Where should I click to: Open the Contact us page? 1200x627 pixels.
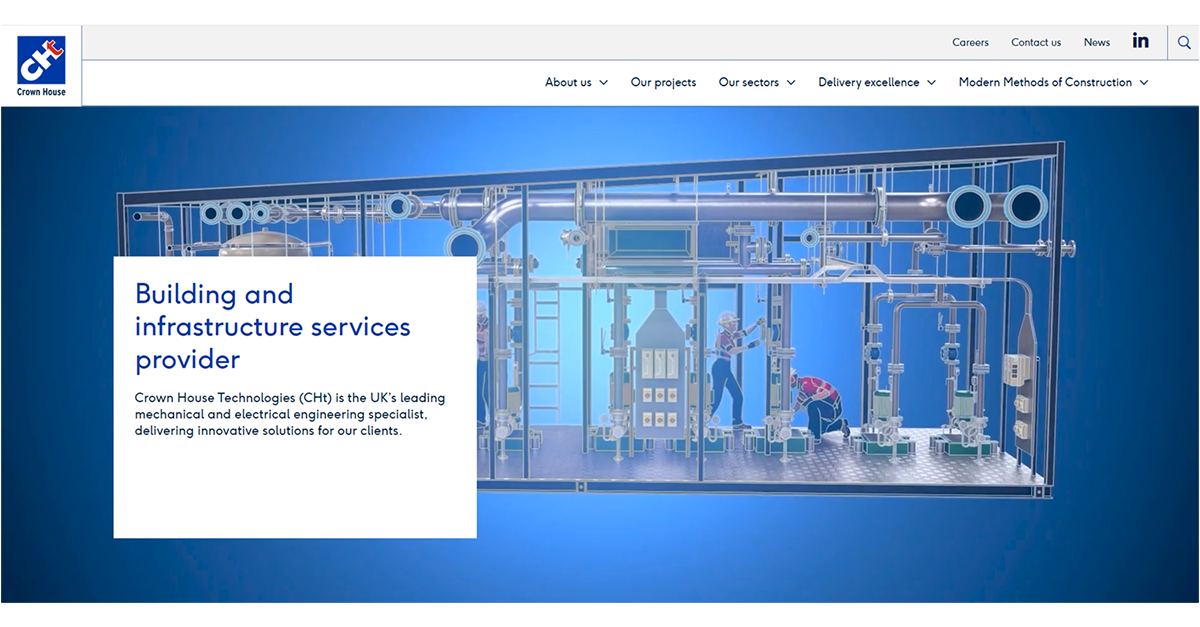pos(1035,42)
